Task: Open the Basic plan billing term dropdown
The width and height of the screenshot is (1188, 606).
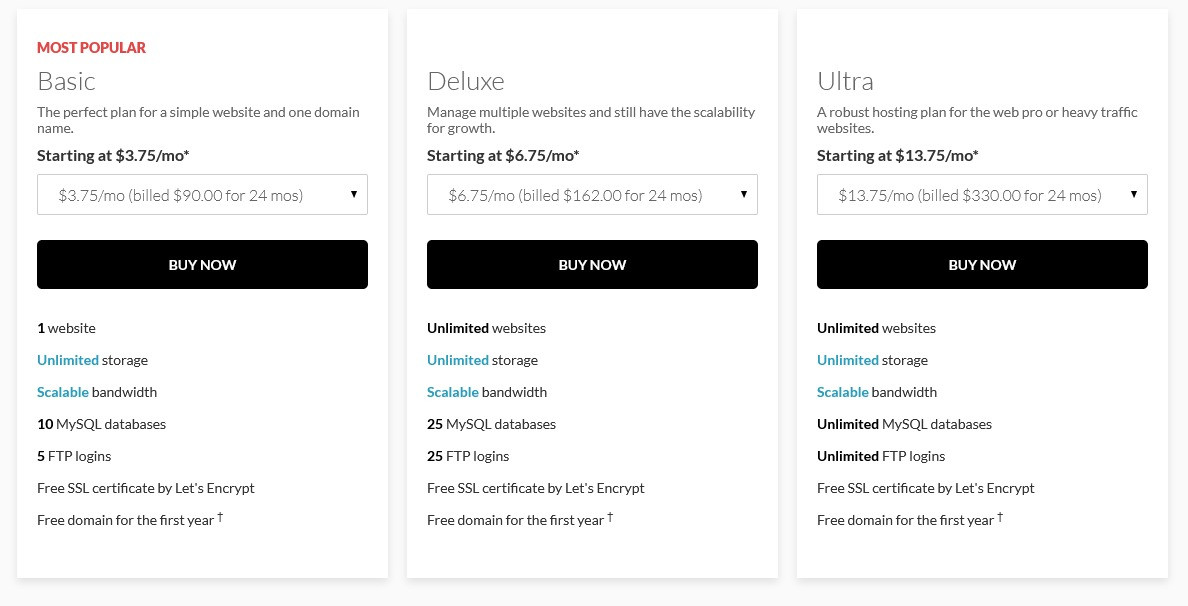Action: click(x=202, y=195)
